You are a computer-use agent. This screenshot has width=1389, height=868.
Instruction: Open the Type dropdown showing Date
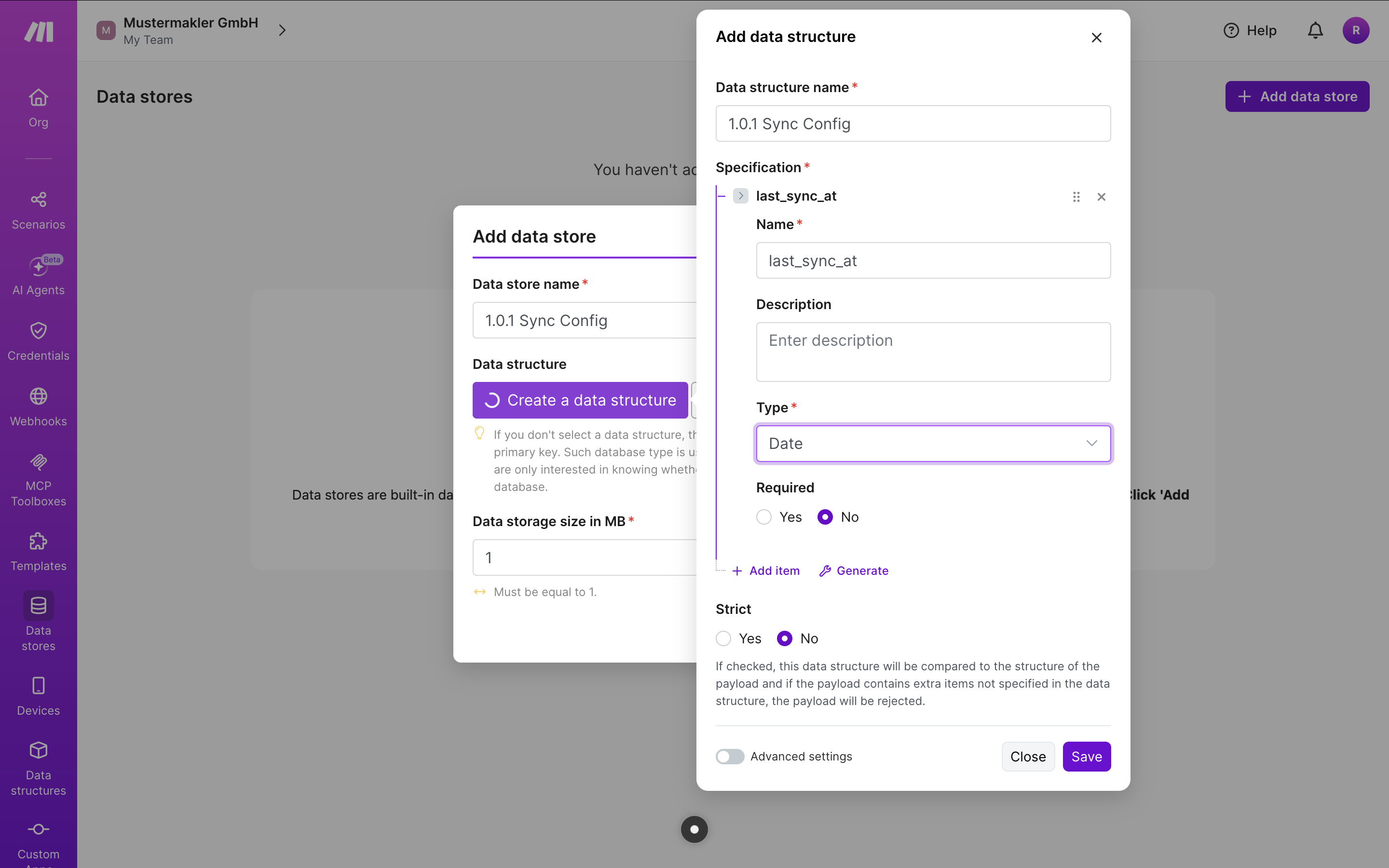pyautogui.click(x=933, y=443)
